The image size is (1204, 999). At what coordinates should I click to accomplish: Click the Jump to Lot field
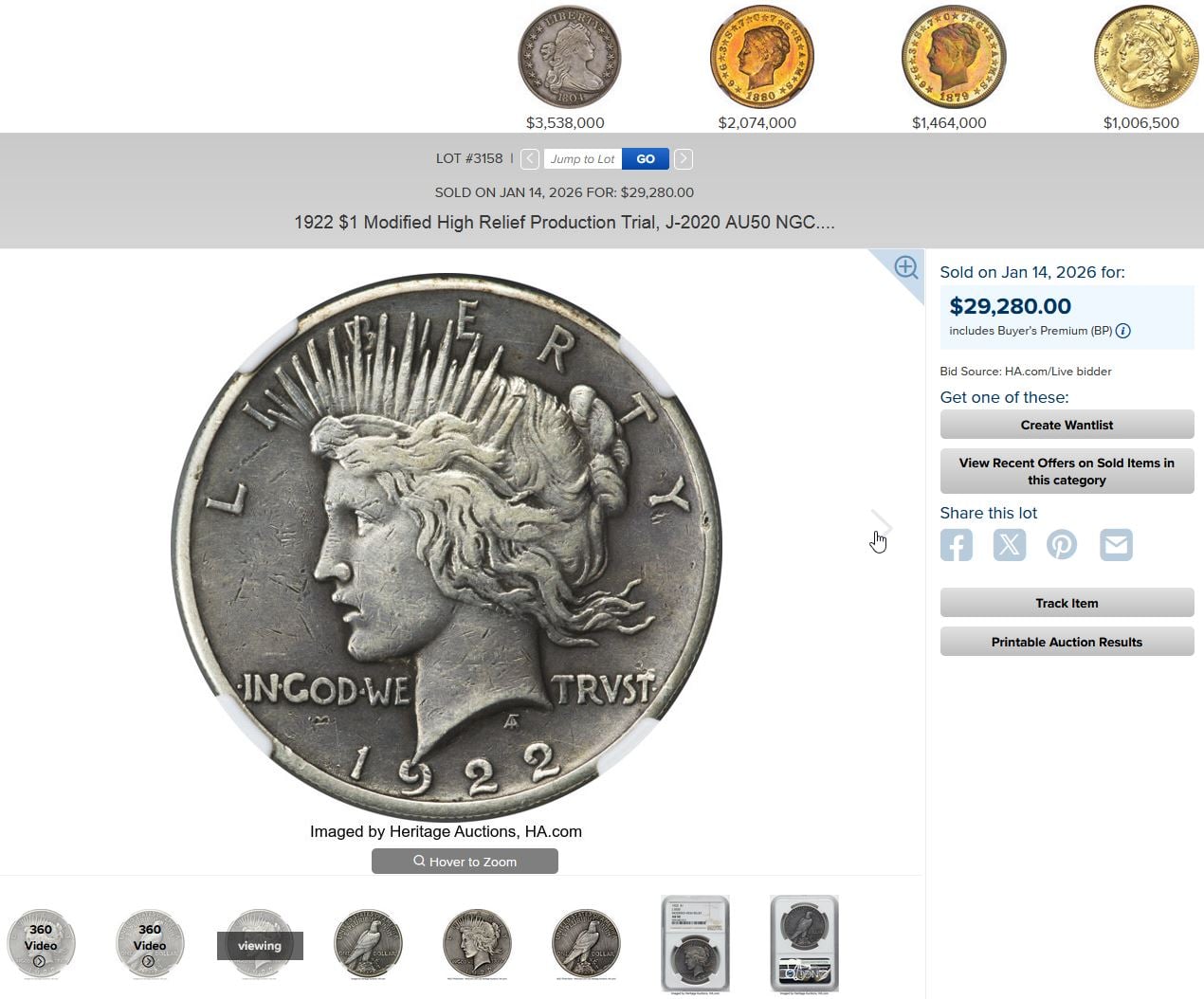pos(582,159)
